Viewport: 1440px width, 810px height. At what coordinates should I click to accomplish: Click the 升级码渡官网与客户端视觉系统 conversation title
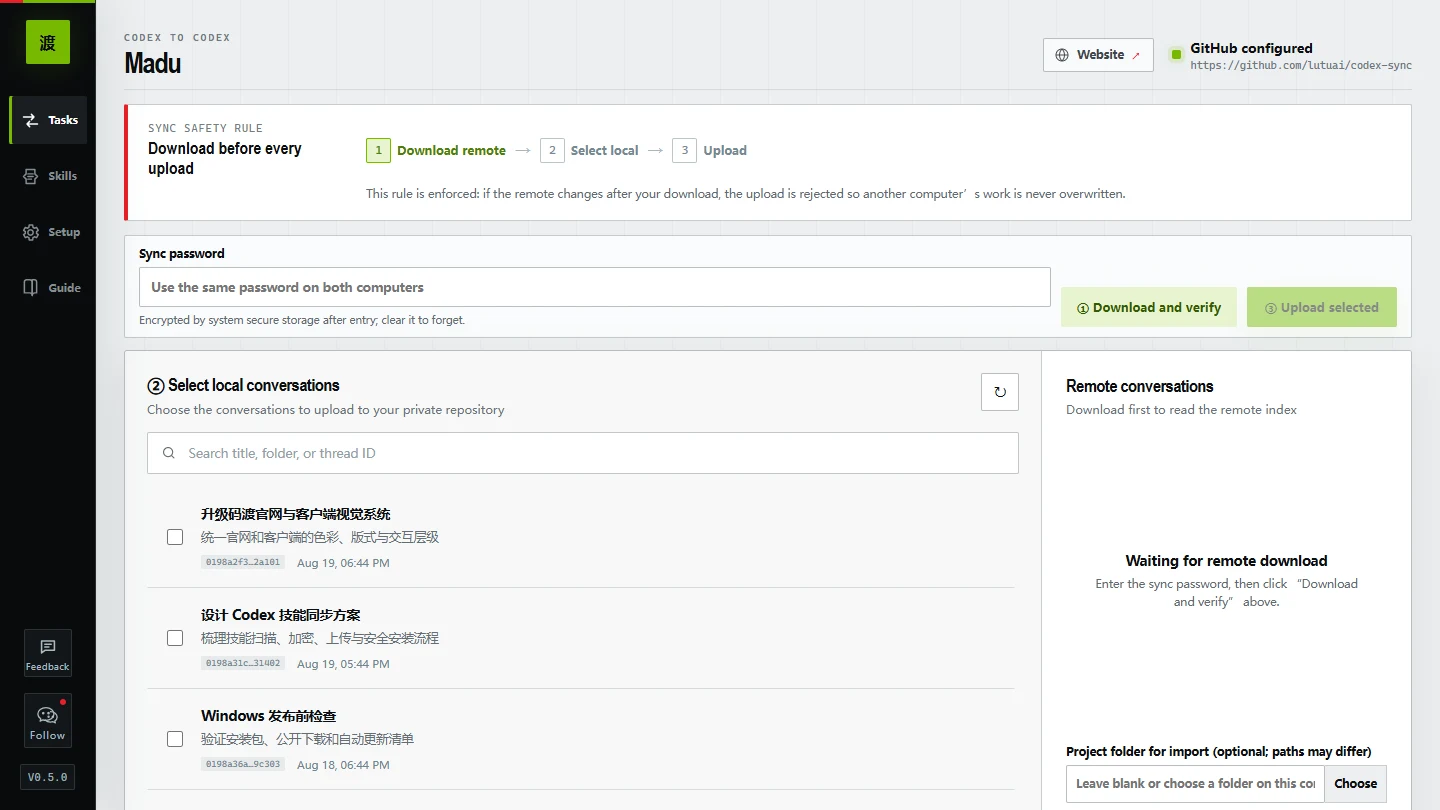coord(296,514)
